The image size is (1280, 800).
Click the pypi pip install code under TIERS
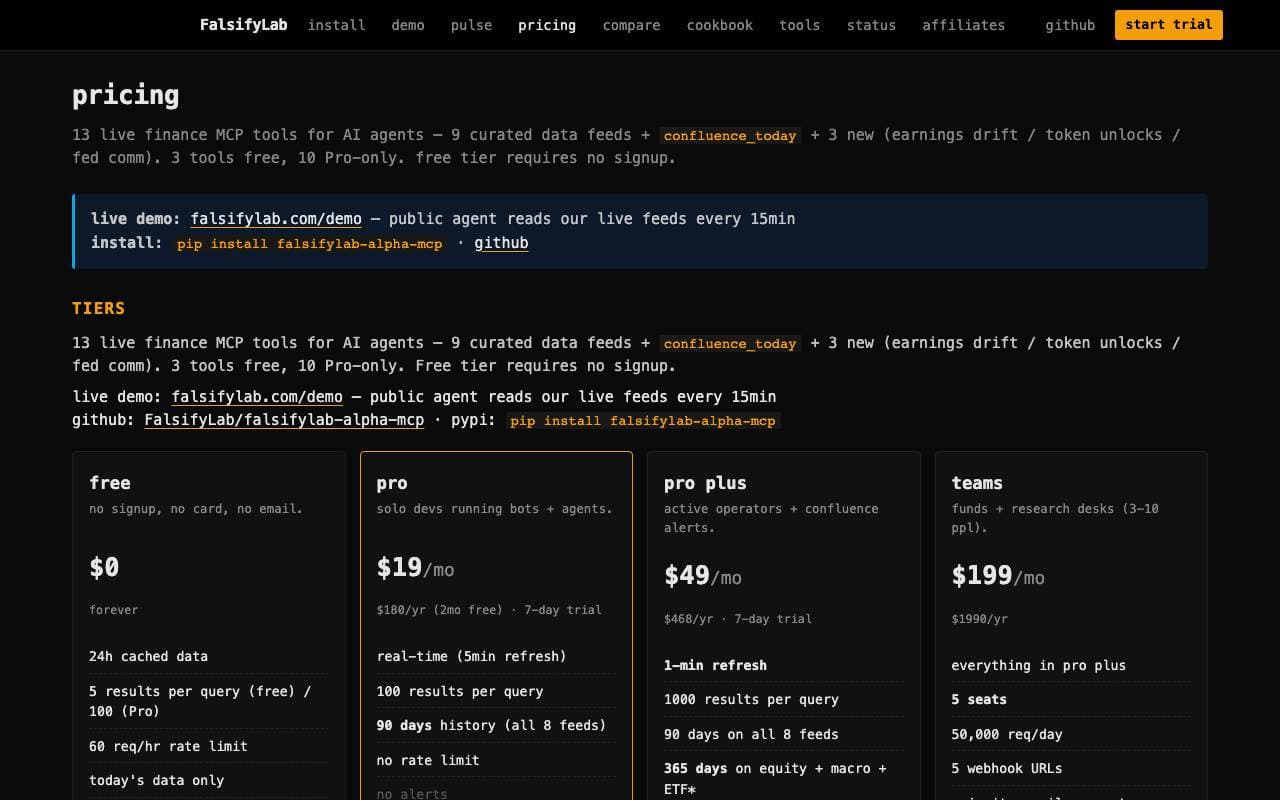pos(643,421)
